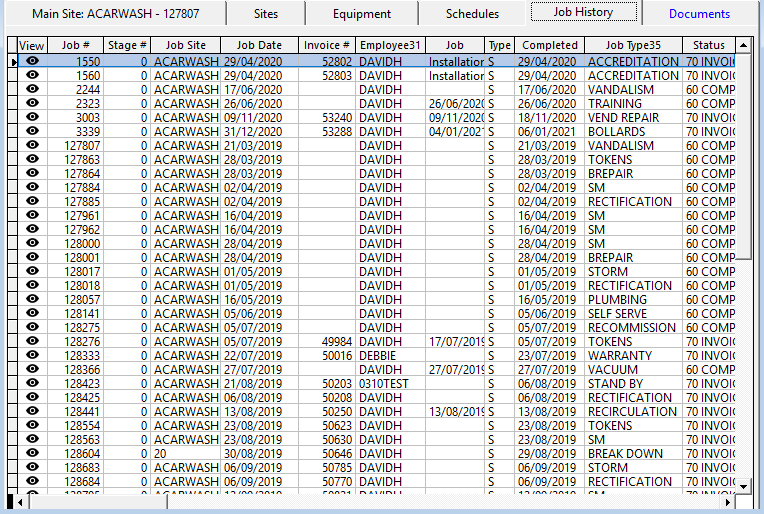View job 128604 using its eye icon
Viewport: 764px width, 514px height.
(32, 453)
